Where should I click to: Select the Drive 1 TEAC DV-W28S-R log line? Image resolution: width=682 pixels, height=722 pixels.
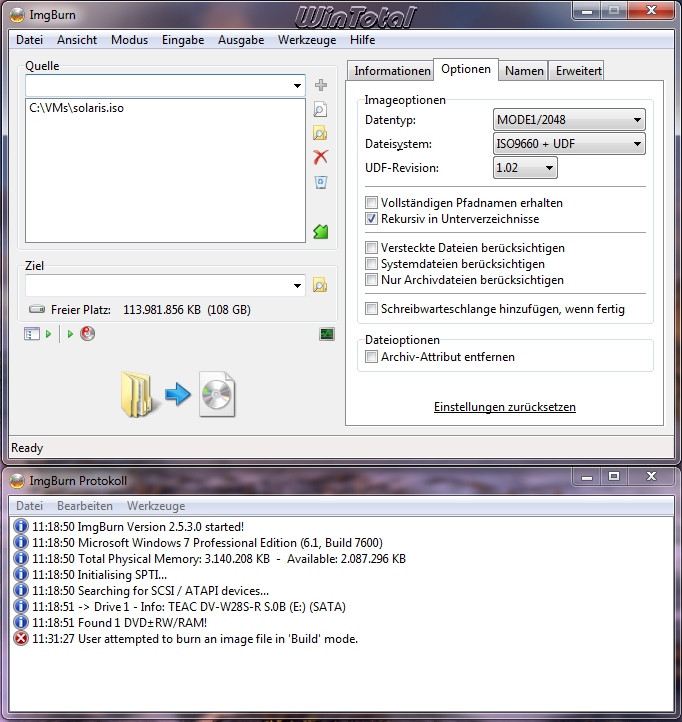tap(189, 607)
